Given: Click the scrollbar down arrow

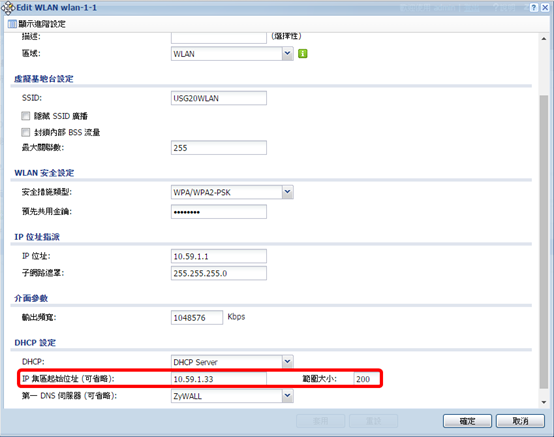Looking at the screenshot, I should 544,402.
